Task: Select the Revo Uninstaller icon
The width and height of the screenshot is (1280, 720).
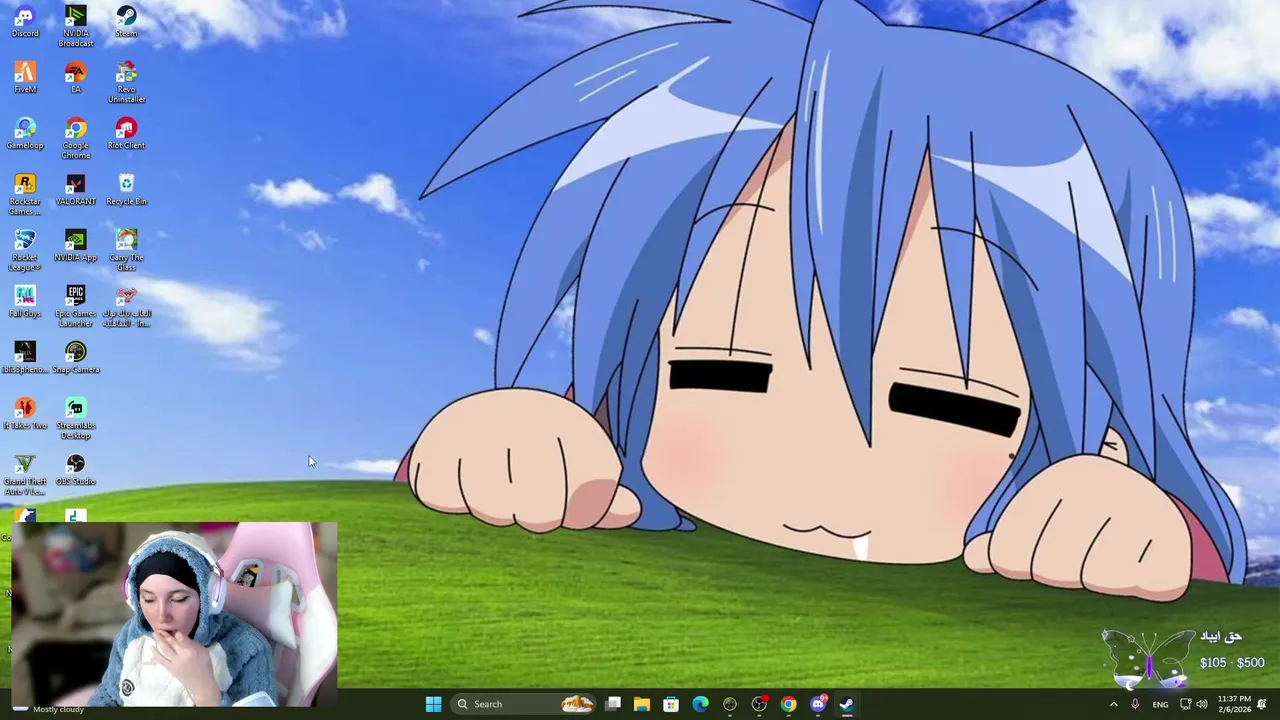Action: pos(126,82)
